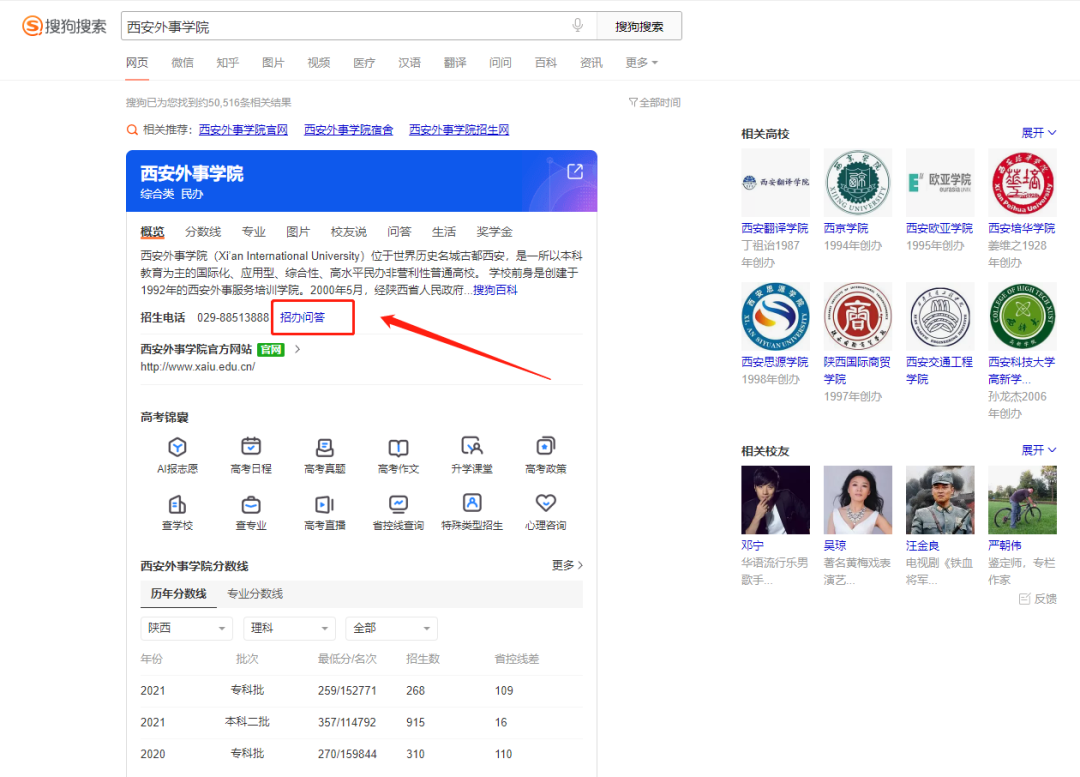Open 心理咨询 heart icon
Image resolution: width=1080 pixels, height=777 pixels.
(546, 504)
